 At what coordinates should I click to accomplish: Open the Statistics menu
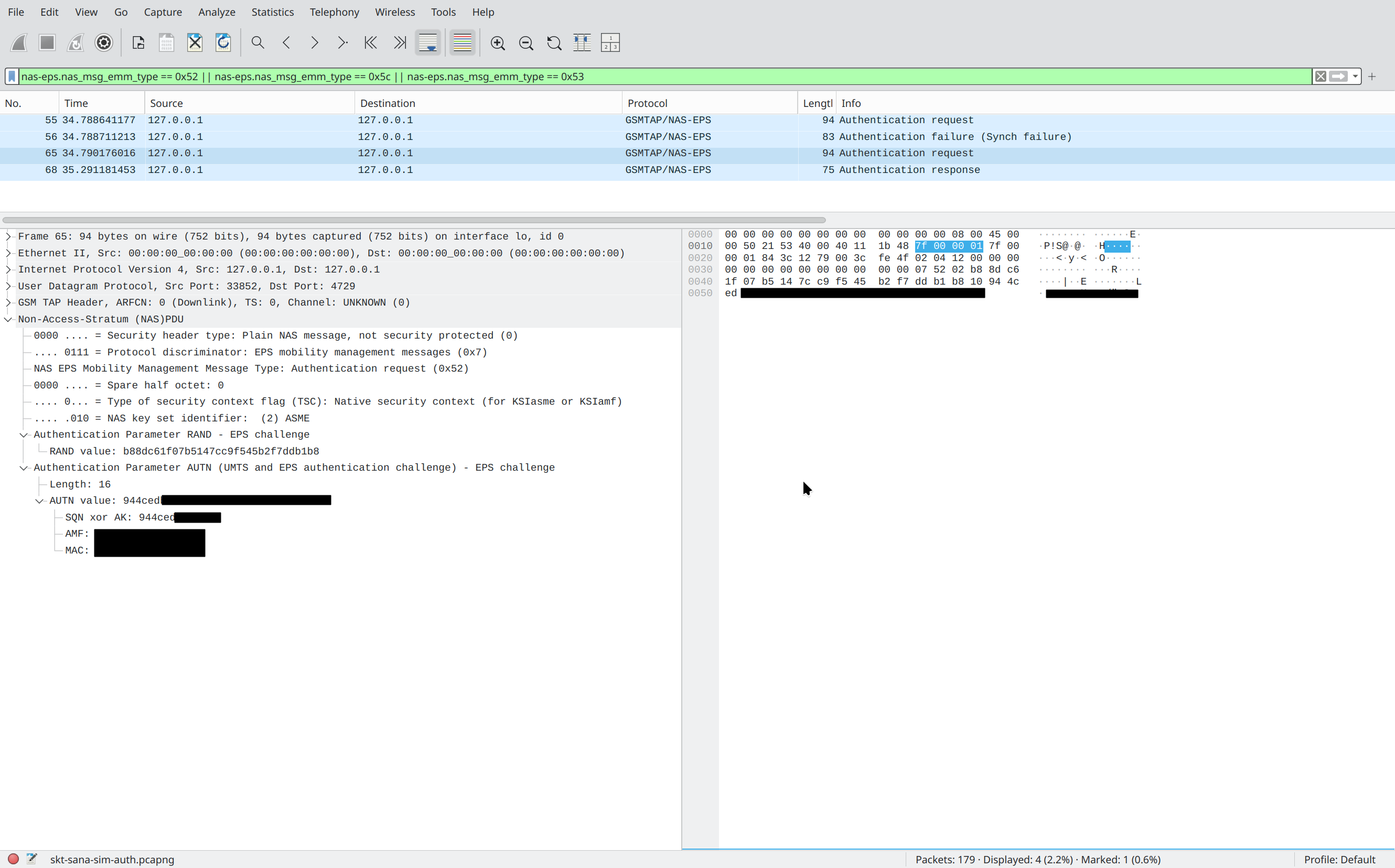click(272, 12)
